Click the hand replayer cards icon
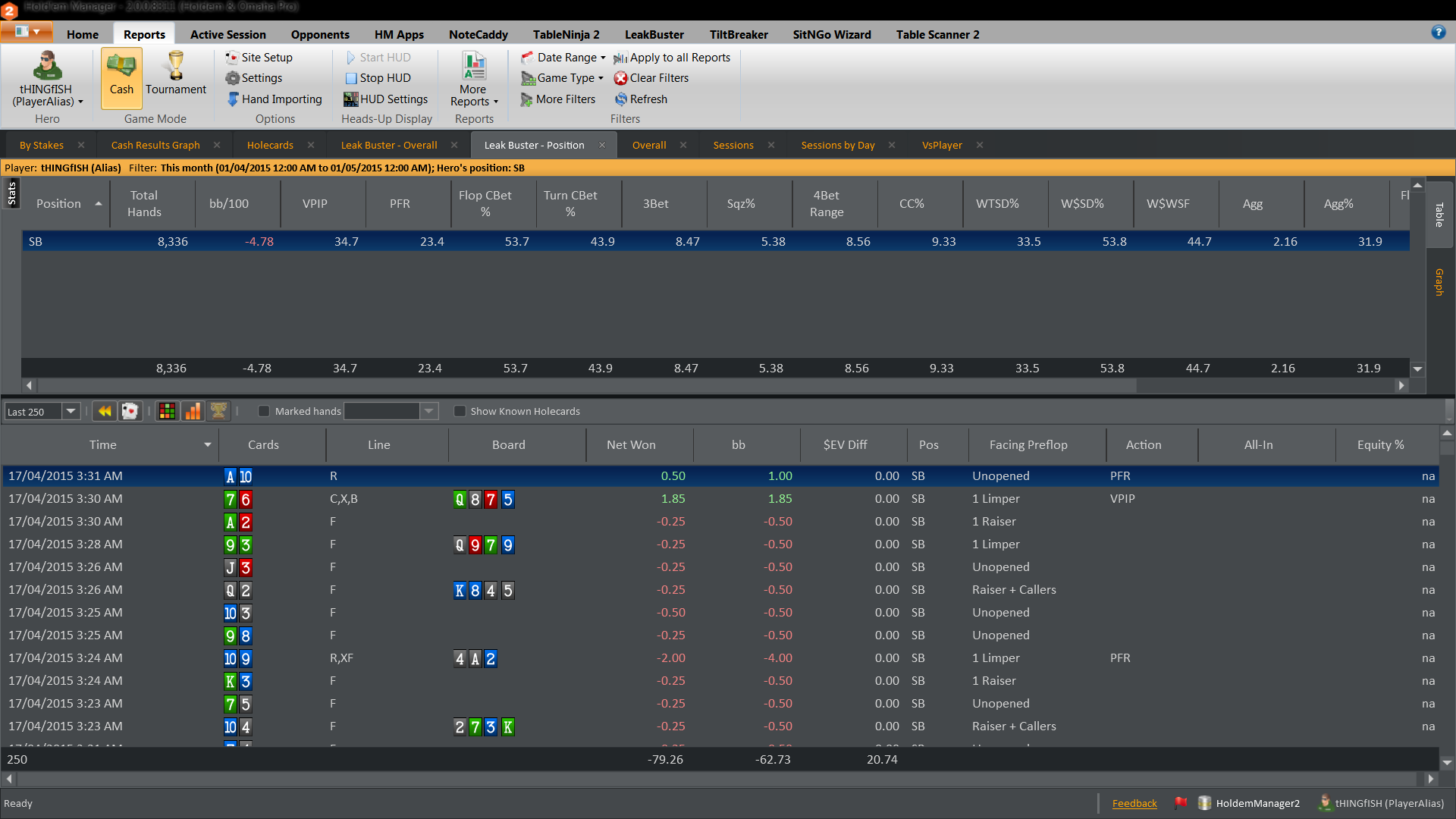Screen dimensions: 1456x819 click(130, 411)
